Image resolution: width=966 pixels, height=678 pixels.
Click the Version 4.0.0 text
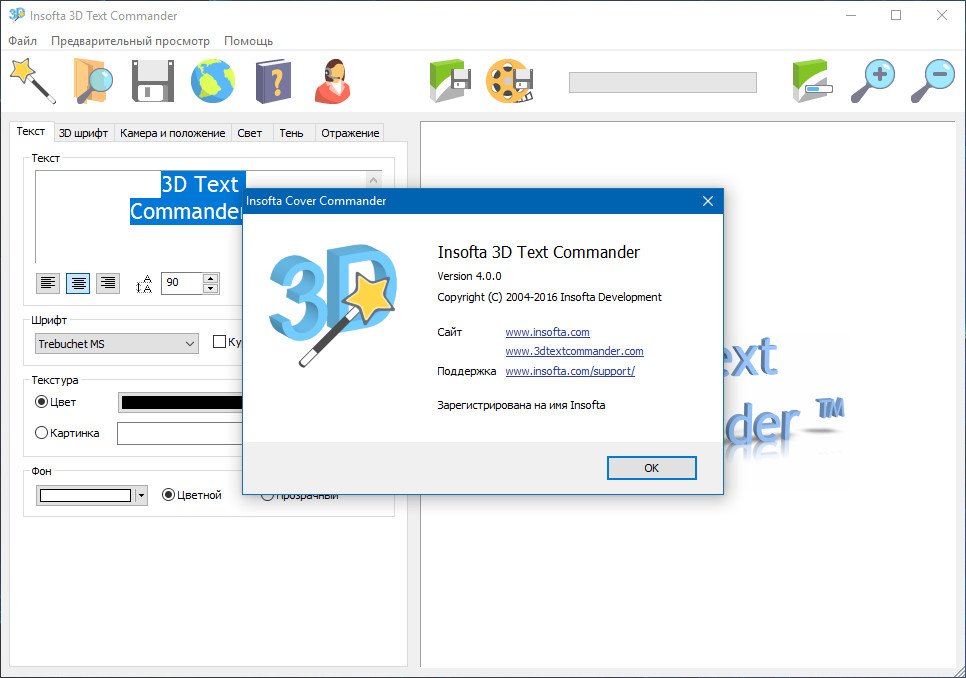pyautogui.click(x=469, y=276)
